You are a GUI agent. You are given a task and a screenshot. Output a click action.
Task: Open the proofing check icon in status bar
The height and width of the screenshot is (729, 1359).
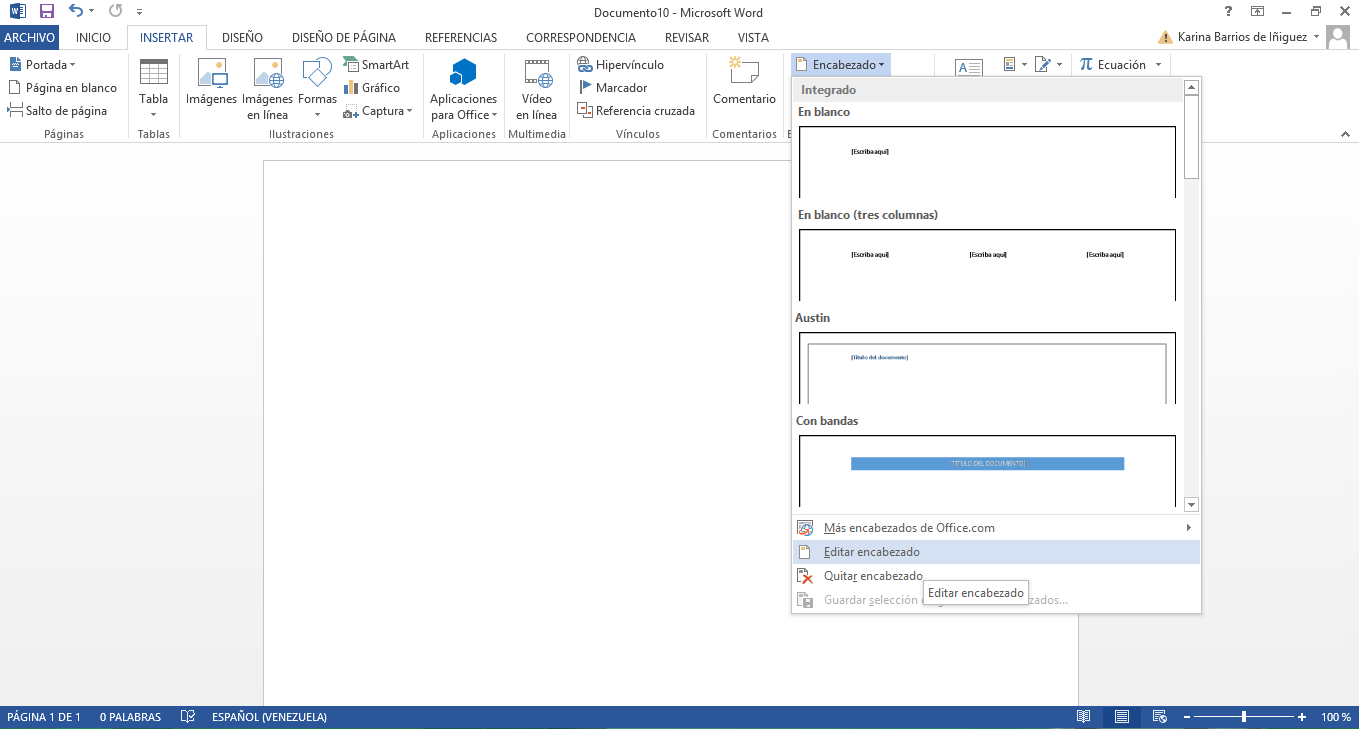(x=187, y=717)
